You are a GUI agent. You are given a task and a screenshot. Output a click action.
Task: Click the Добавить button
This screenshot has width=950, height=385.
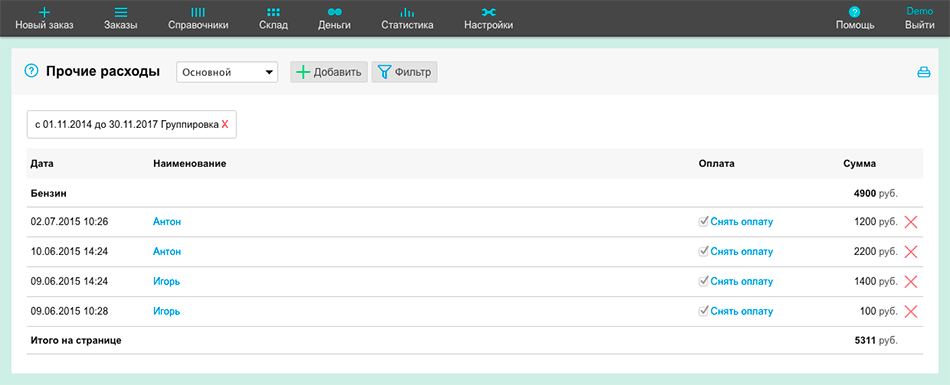point(329,72)
